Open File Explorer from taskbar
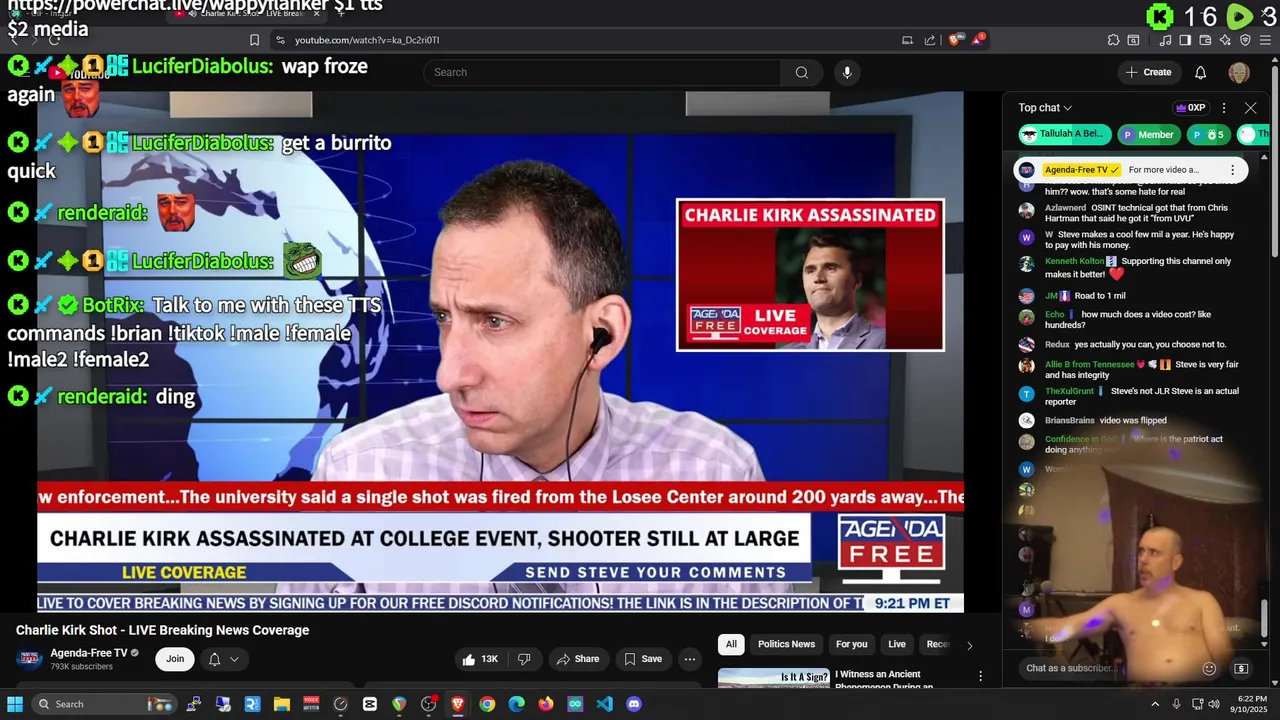The height and width of the screenshot is (720, 1280). pyautogui.click(x=282, y=704)
